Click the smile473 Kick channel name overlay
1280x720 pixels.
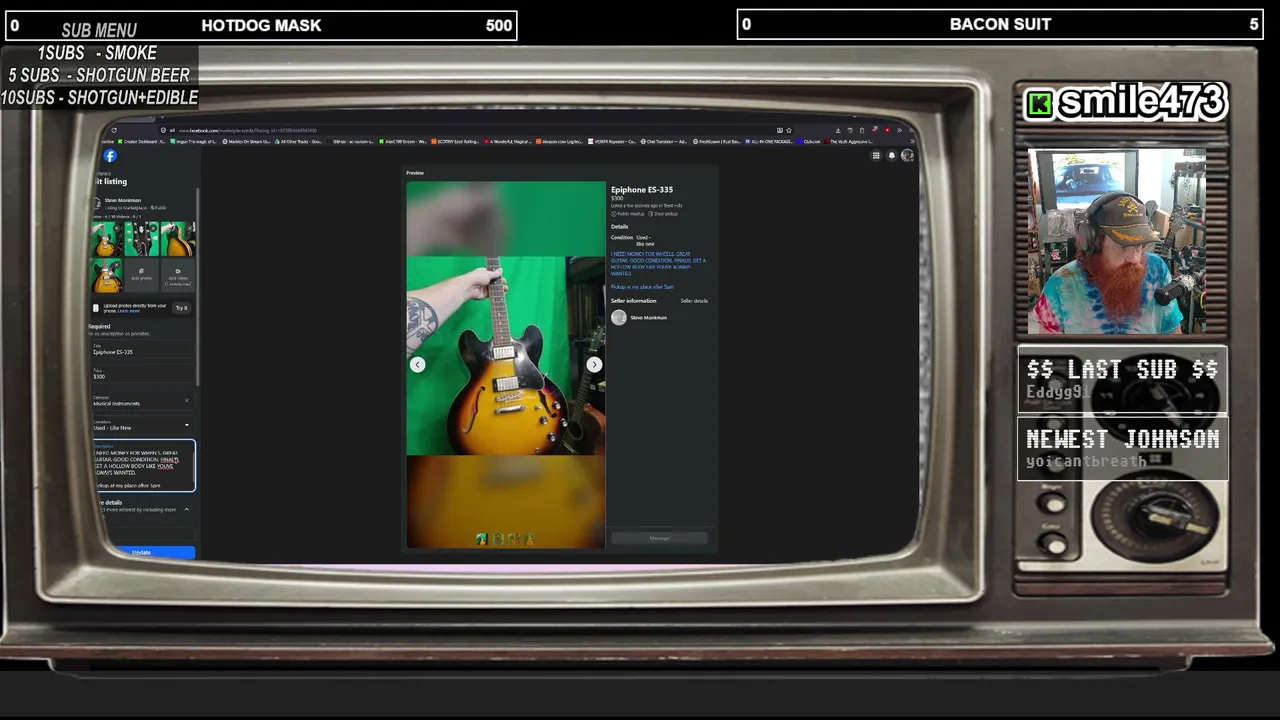tap(1125, 101)
